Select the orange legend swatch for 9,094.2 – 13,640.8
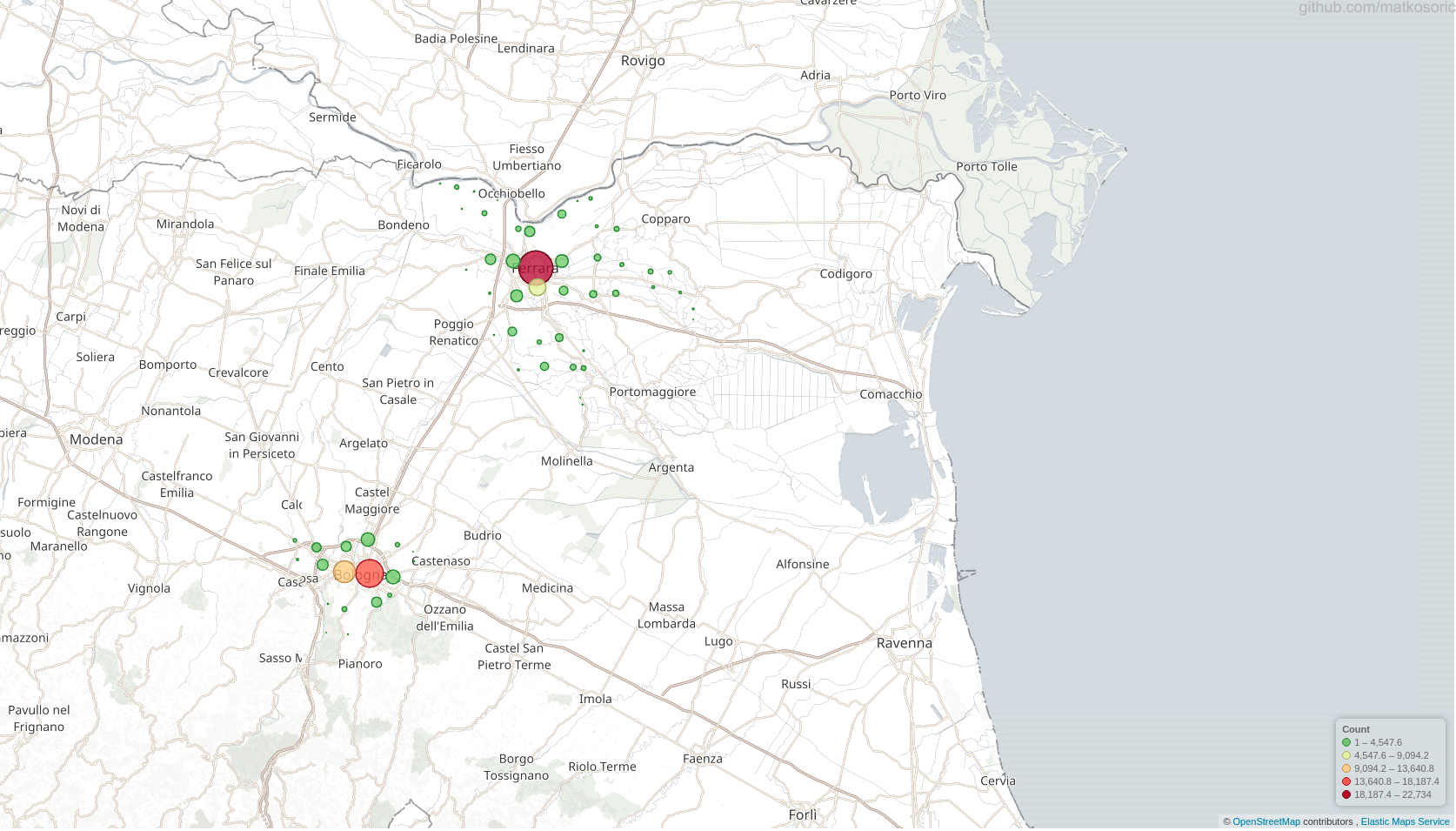Image resolution: width=1456 pixels, height=831 pixels. [x=1345, y=769]
